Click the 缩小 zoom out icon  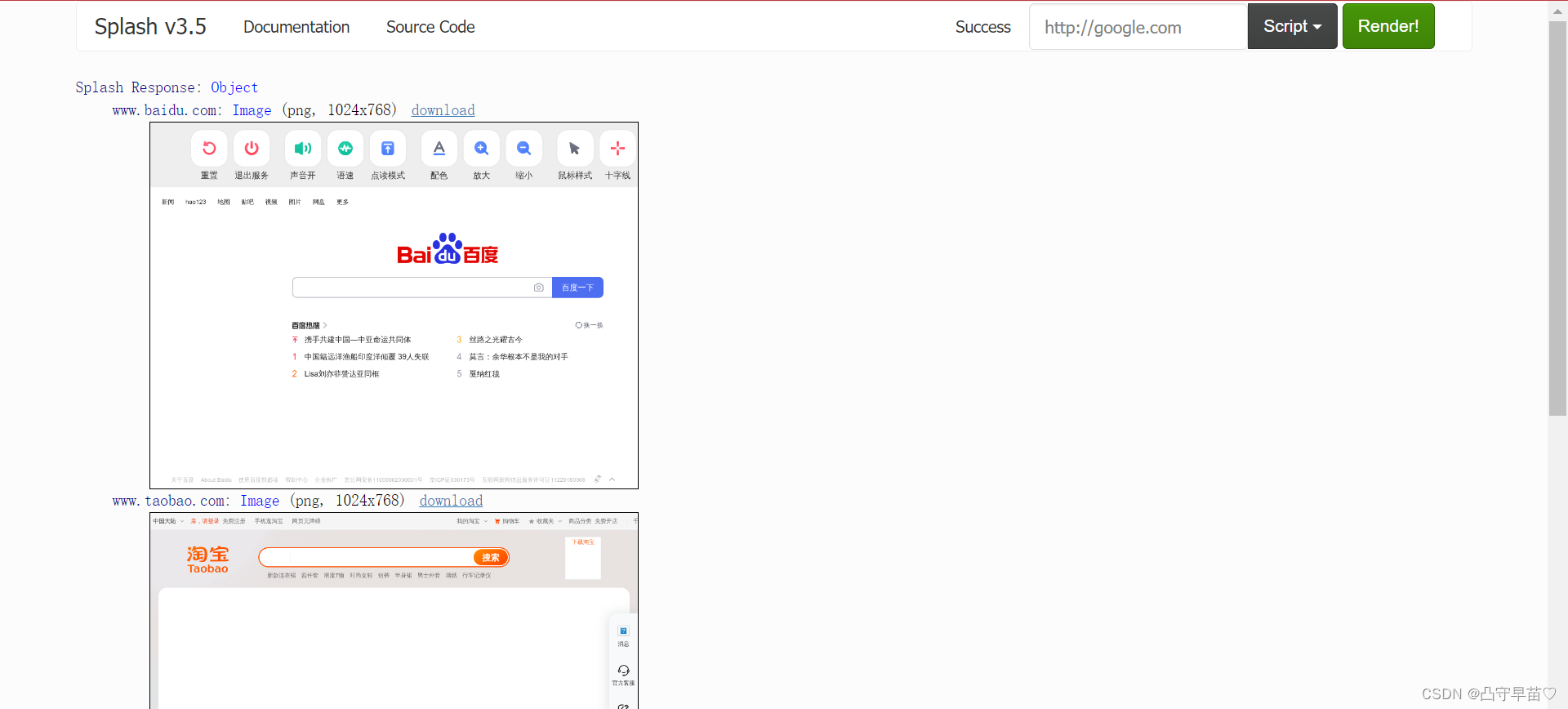(524, 149)
